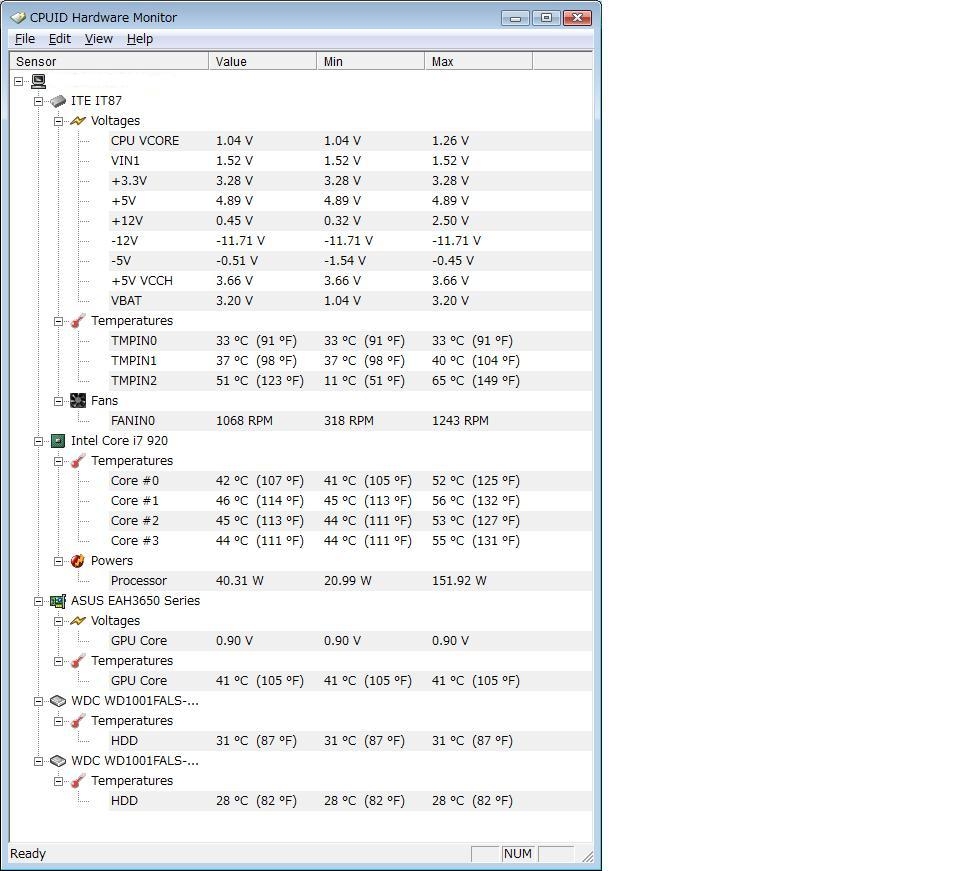Viewport: 960px width, 871px height.
Task: Click the Max column header
Action: point(478,61)
